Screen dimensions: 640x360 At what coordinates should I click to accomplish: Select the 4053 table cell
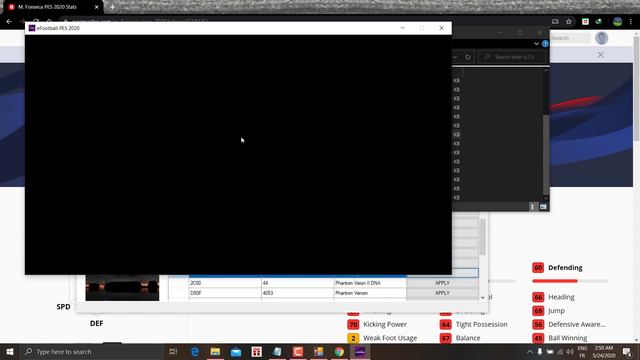tap(297, 293)
